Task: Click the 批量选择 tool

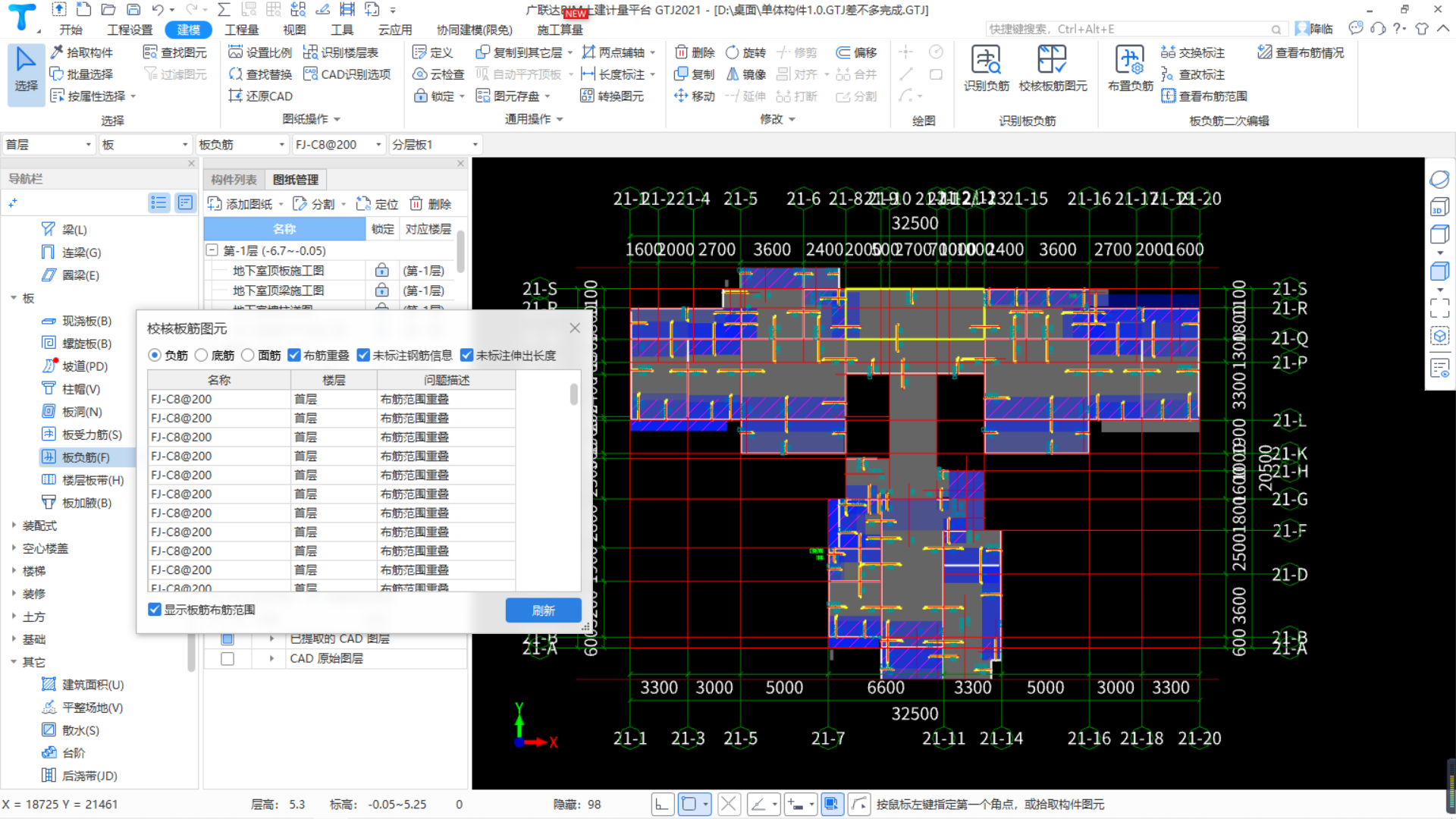Action: click(x=82, y=74)
